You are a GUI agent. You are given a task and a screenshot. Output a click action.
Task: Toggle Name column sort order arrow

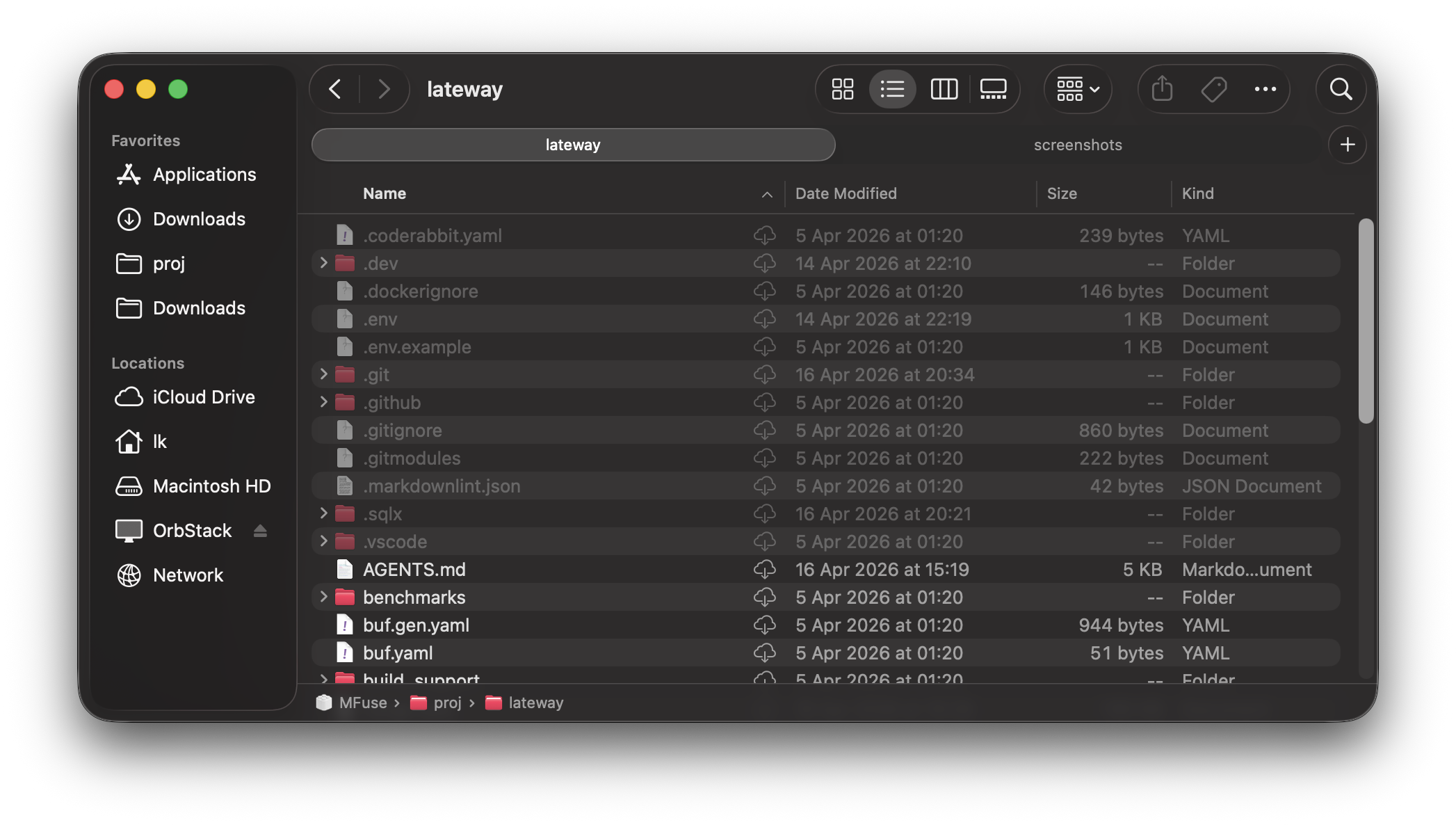(766, 195)
